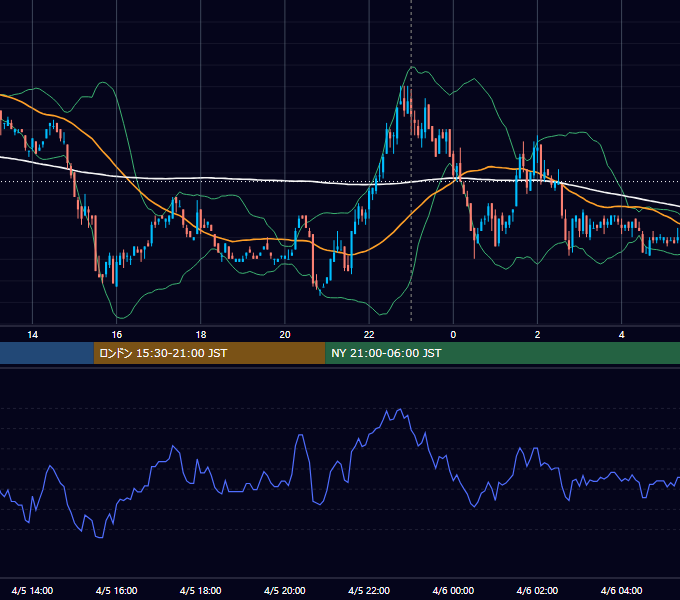Viewport: 680px width, 600px height.
Task: Click the 4/6 04:00 date label
Action: tap(621, 590)
